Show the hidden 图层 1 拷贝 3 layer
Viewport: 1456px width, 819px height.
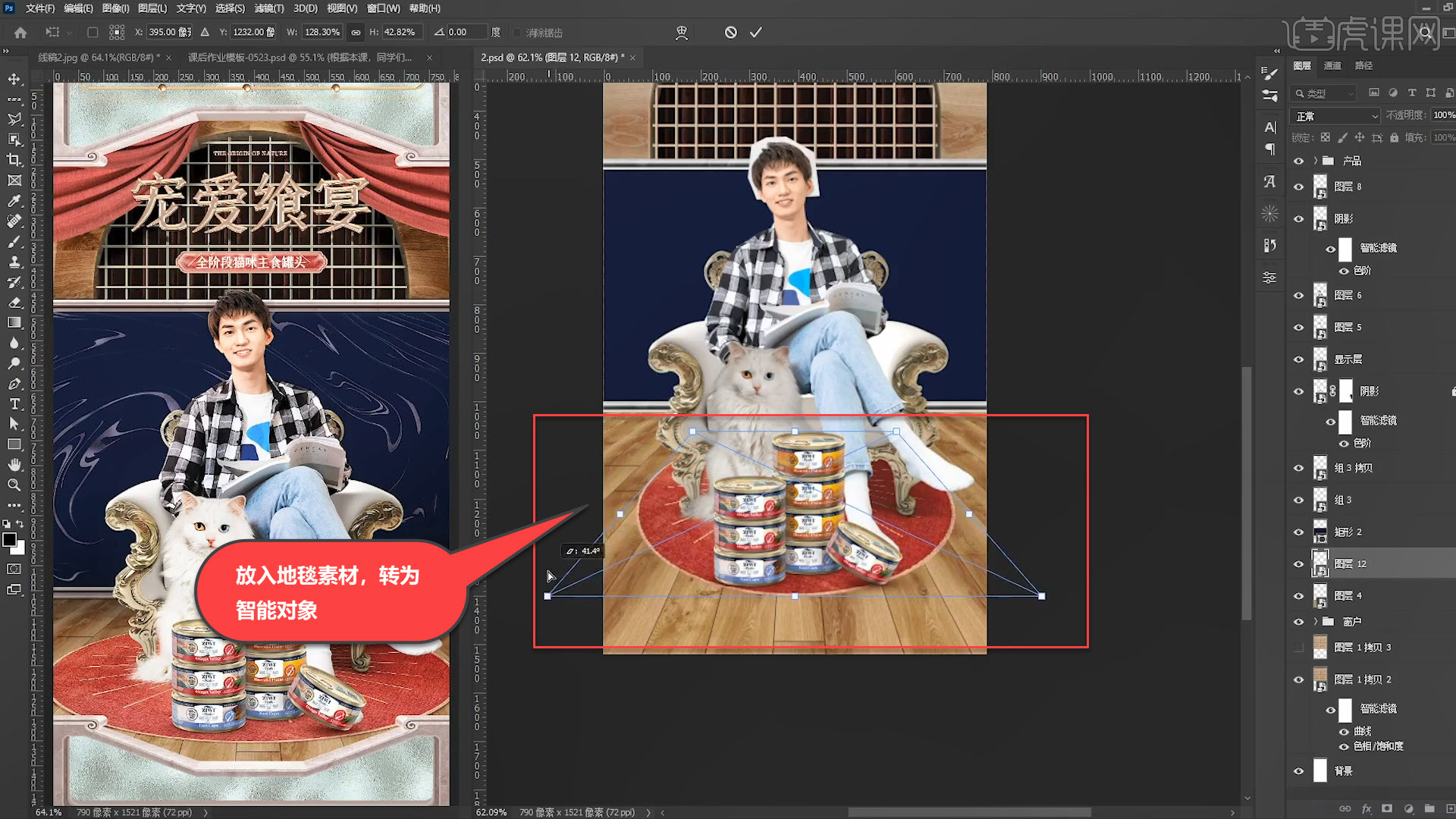[x=1298, y=648]
